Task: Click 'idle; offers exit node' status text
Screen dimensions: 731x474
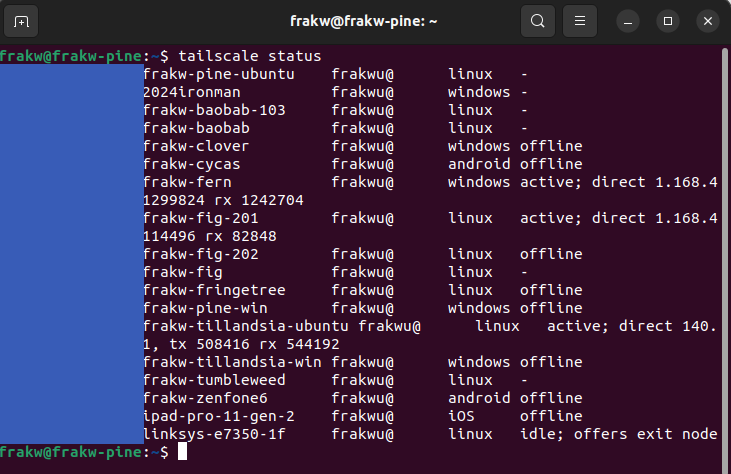Action: point(619,434)
